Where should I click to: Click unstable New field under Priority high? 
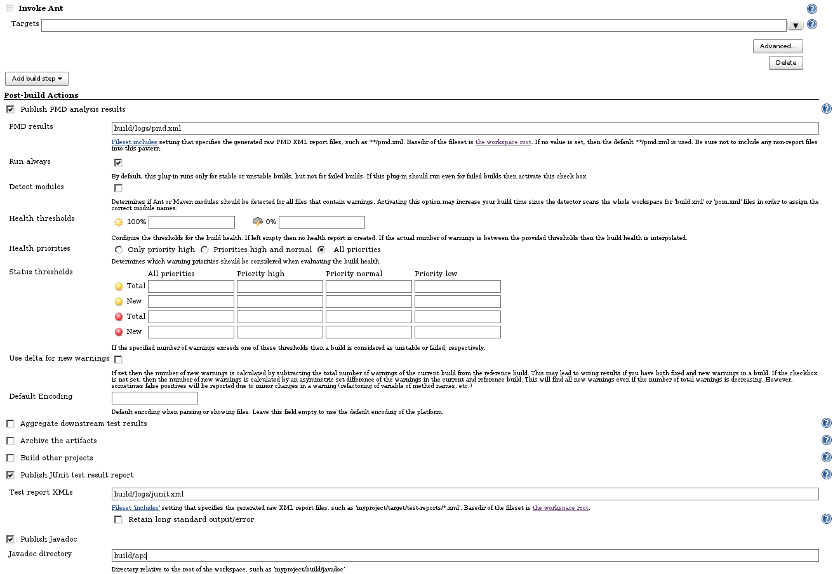point(280,301)
